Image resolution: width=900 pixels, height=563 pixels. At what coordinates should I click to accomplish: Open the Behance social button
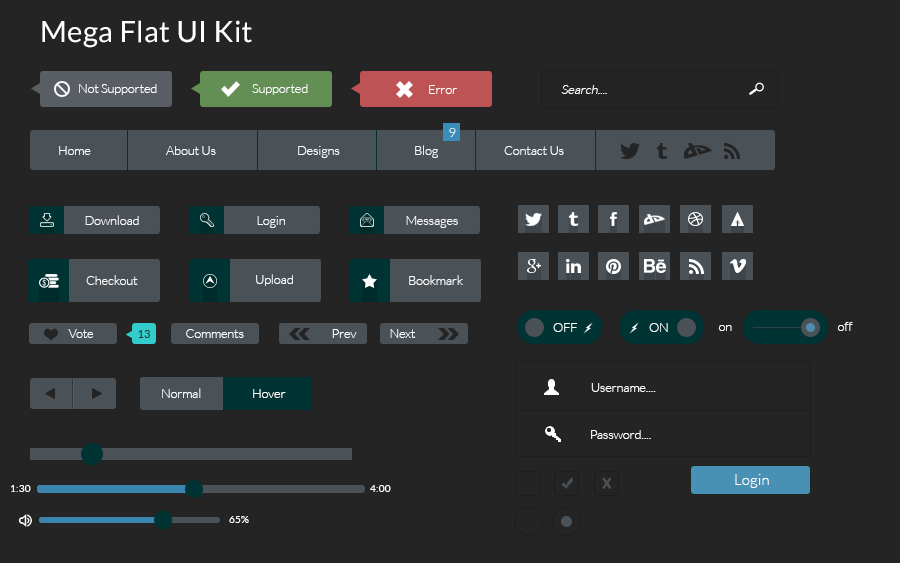click(654, 266)
